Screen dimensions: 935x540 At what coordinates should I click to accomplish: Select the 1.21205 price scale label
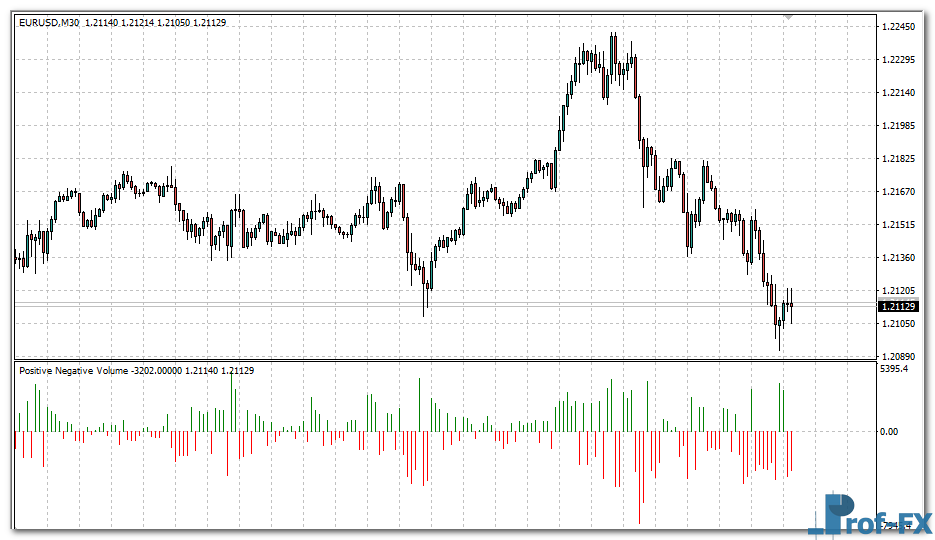click(x=900, y=291)
